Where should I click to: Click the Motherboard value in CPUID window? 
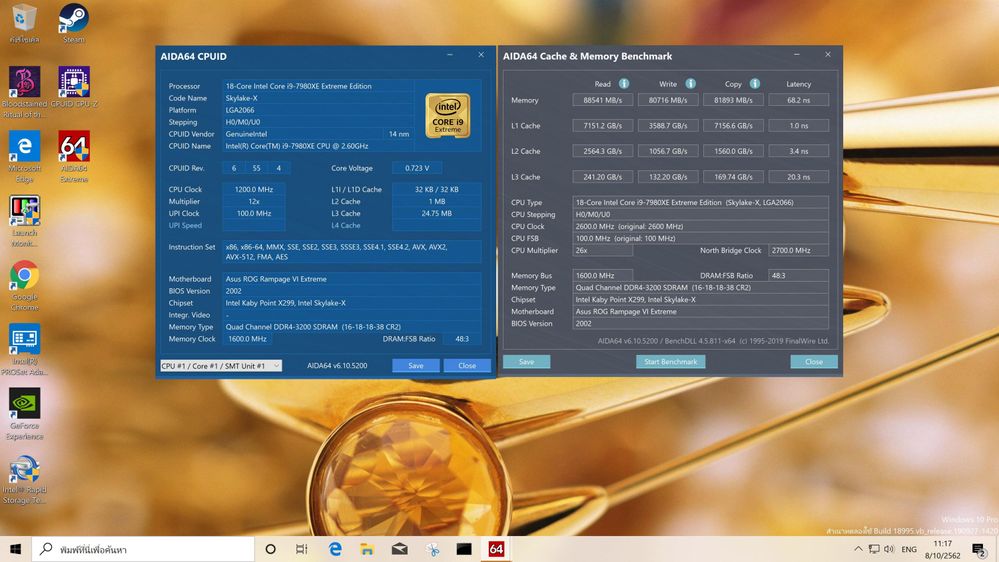tap(352, 279)
